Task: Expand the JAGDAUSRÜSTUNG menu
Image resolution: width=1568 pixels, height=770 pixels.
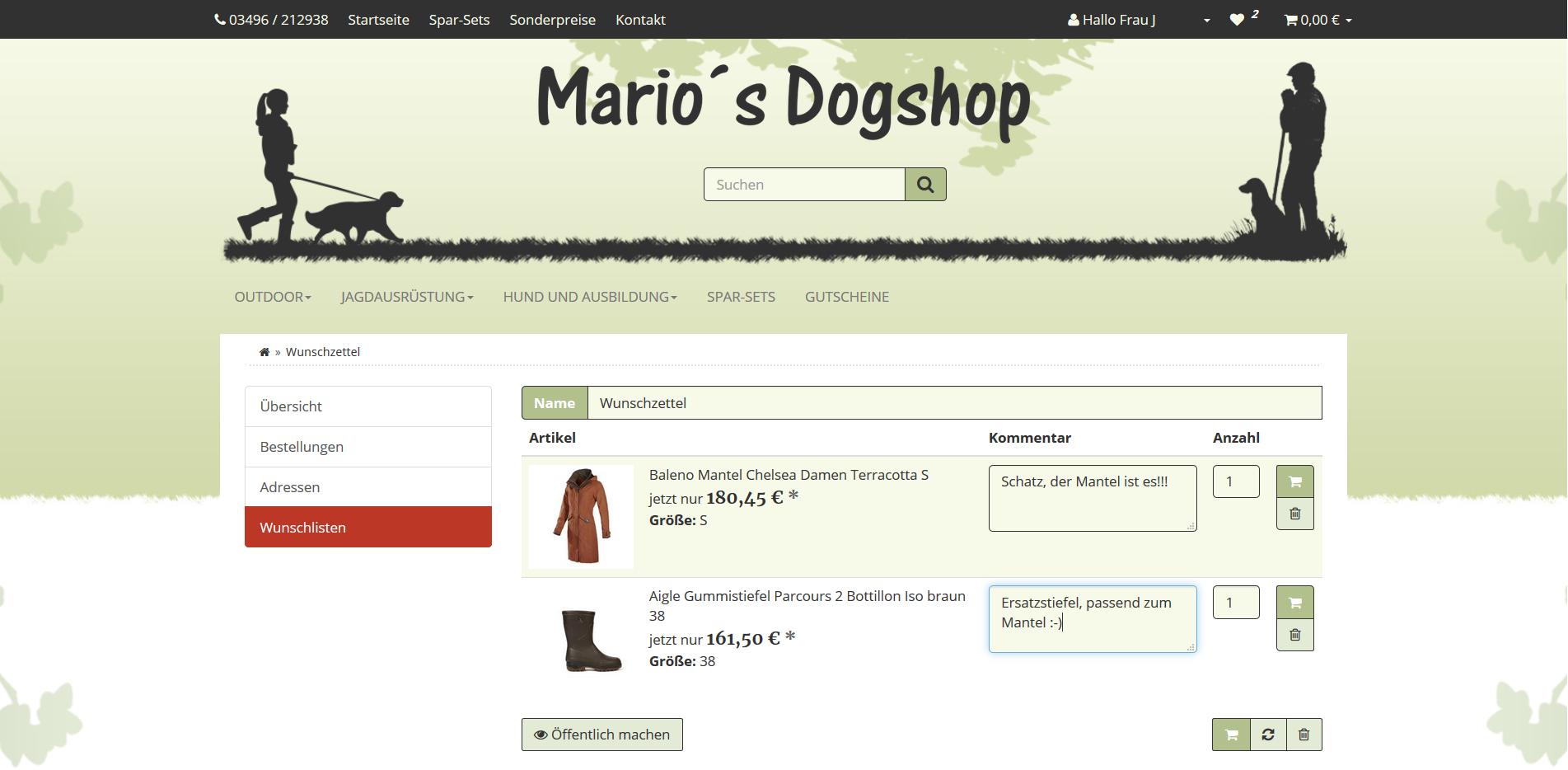Action: pyautogui.click(x=407, y=297)
